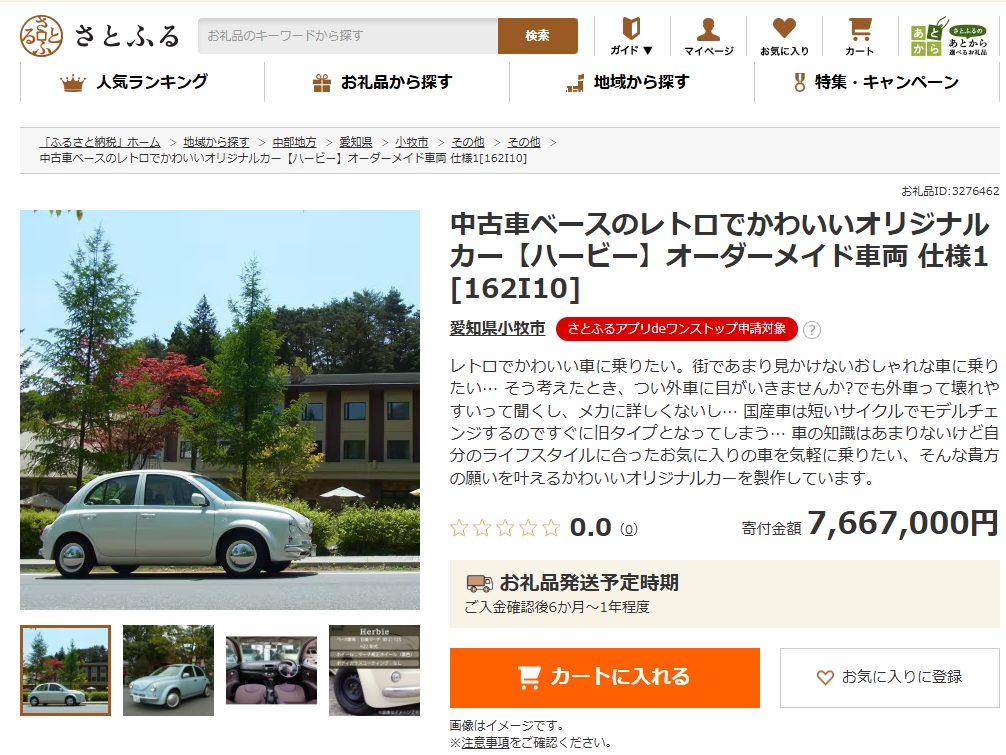This screenshot has height=755, width=1006.
Task: Click the 注意事項 notice link
Action: 484,742
